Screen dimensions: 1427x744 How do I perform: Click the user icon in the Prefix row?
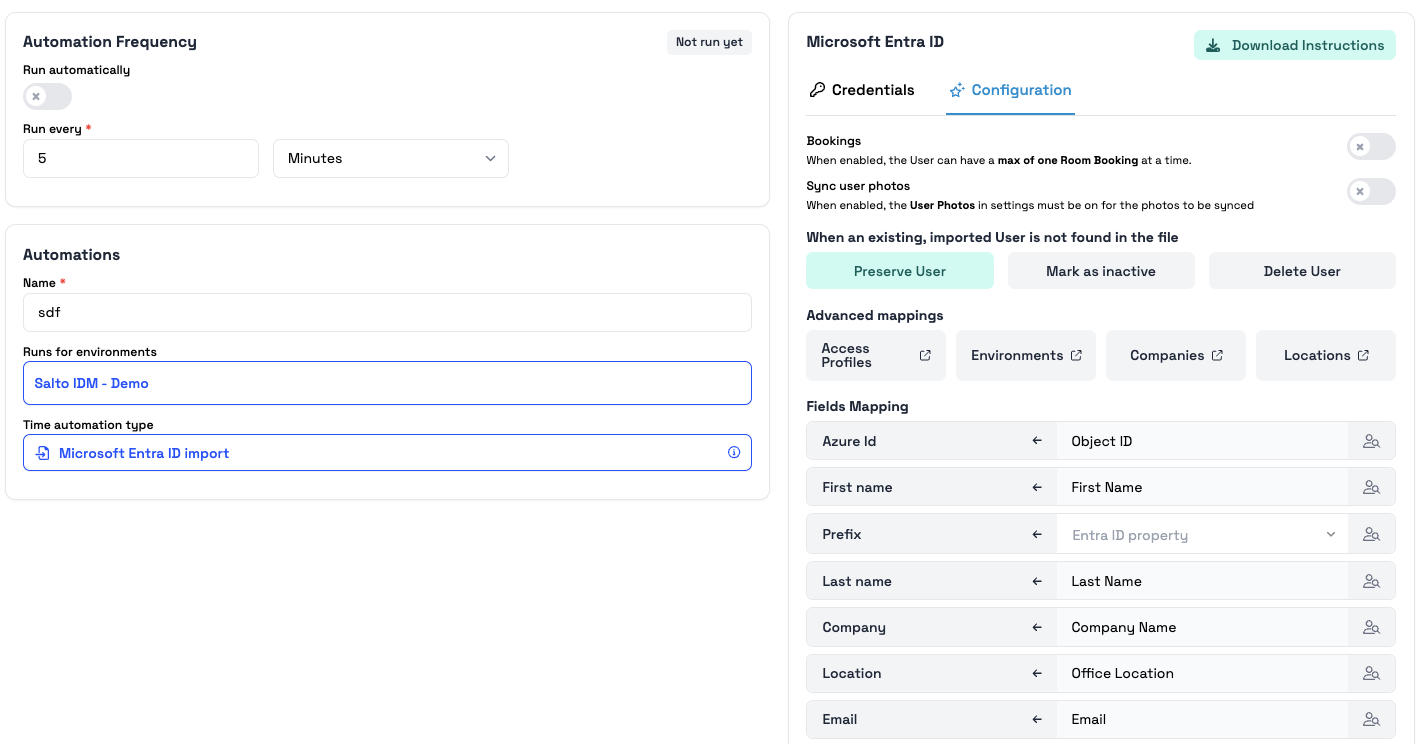tap(1371, 535)
